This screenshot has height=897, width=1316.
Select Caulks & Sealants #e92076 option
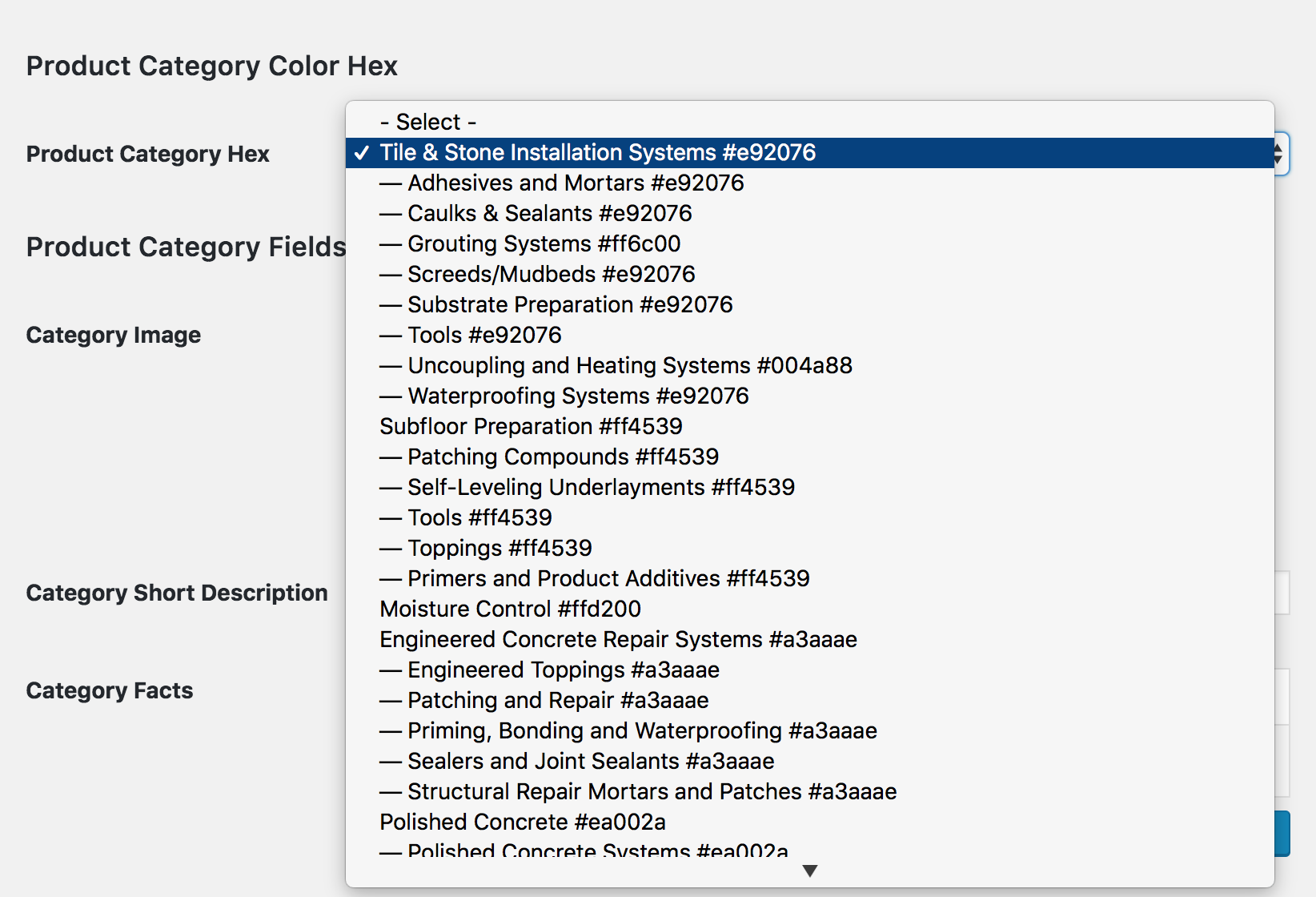point(809,213)
